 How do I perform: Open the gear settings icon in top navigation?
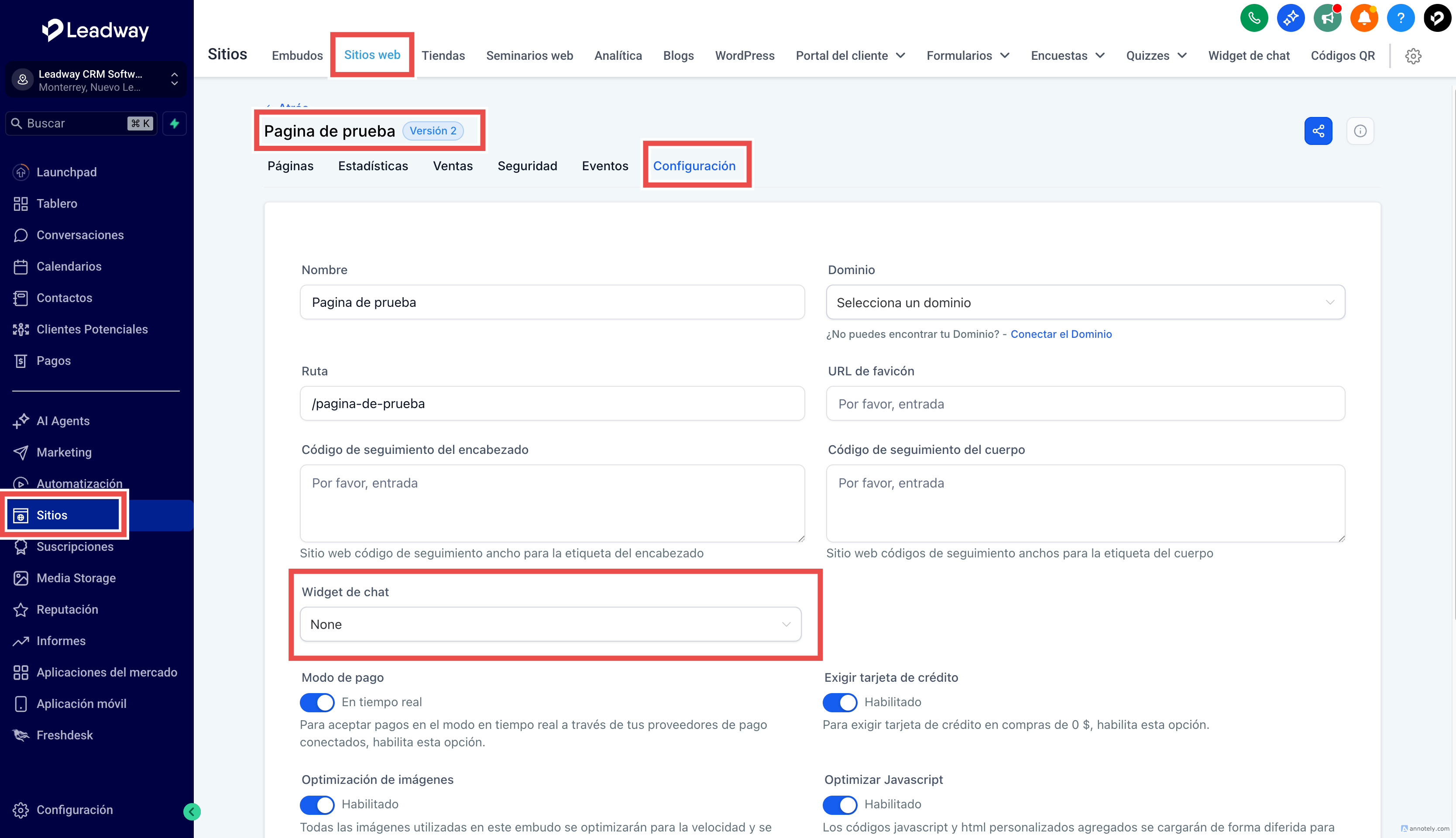coord(1413,56)
